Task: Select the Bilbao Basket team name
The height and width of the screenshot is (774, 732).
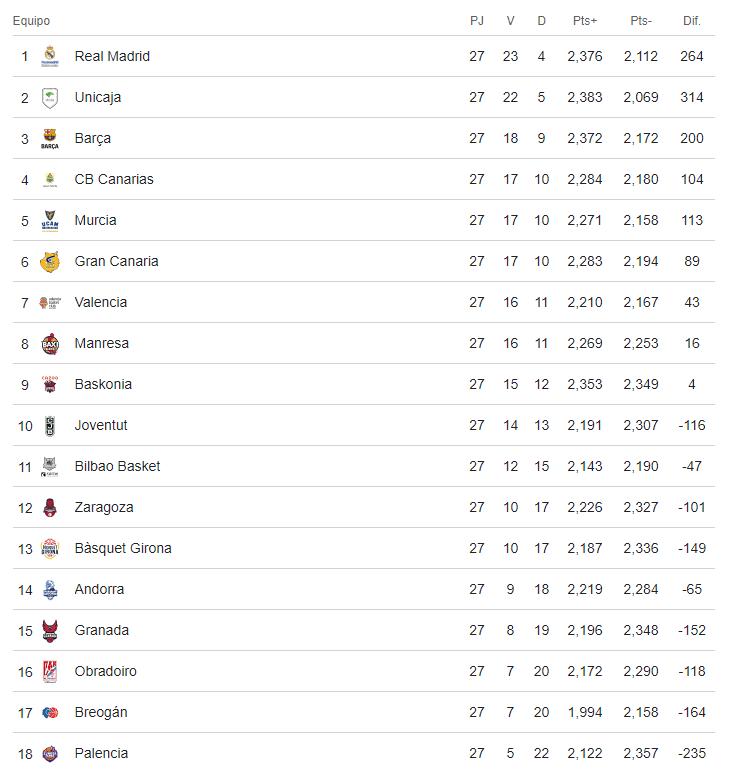Action: (117, 466)
